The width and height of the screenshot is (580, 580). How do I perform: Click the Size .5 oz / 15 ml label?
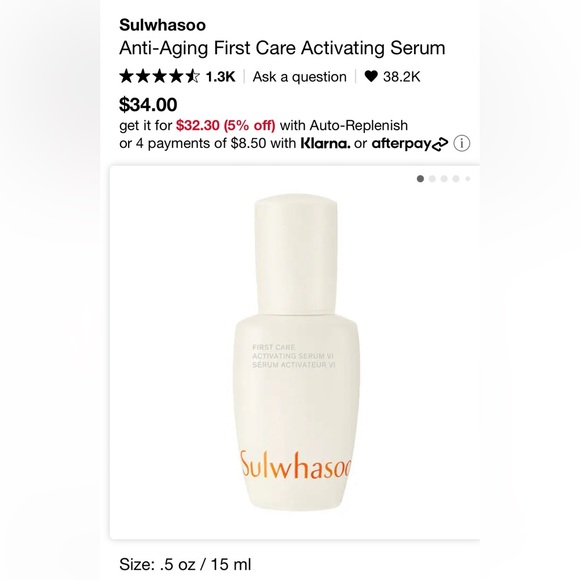coord(185,564)
